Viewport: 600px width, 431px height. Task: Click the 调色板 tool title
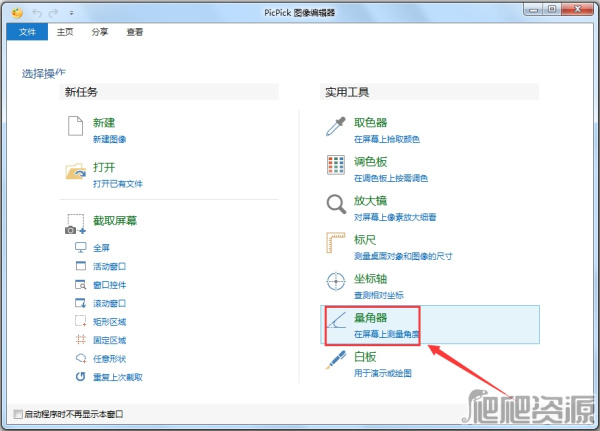(x=370, y=162)
